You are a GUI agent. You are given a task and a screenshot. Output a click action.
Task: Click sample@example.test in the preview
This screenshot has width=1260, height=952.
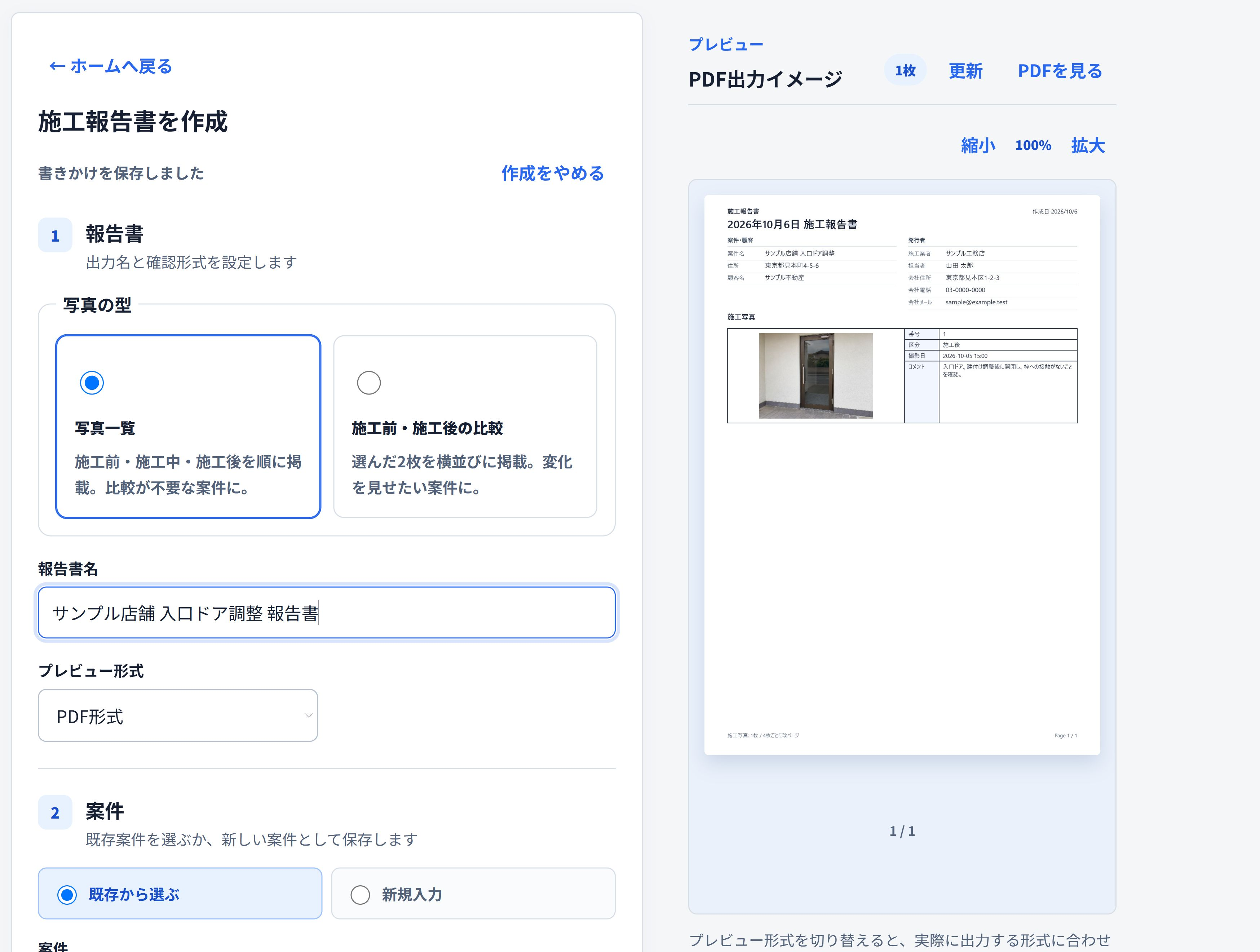click(976, 303)
